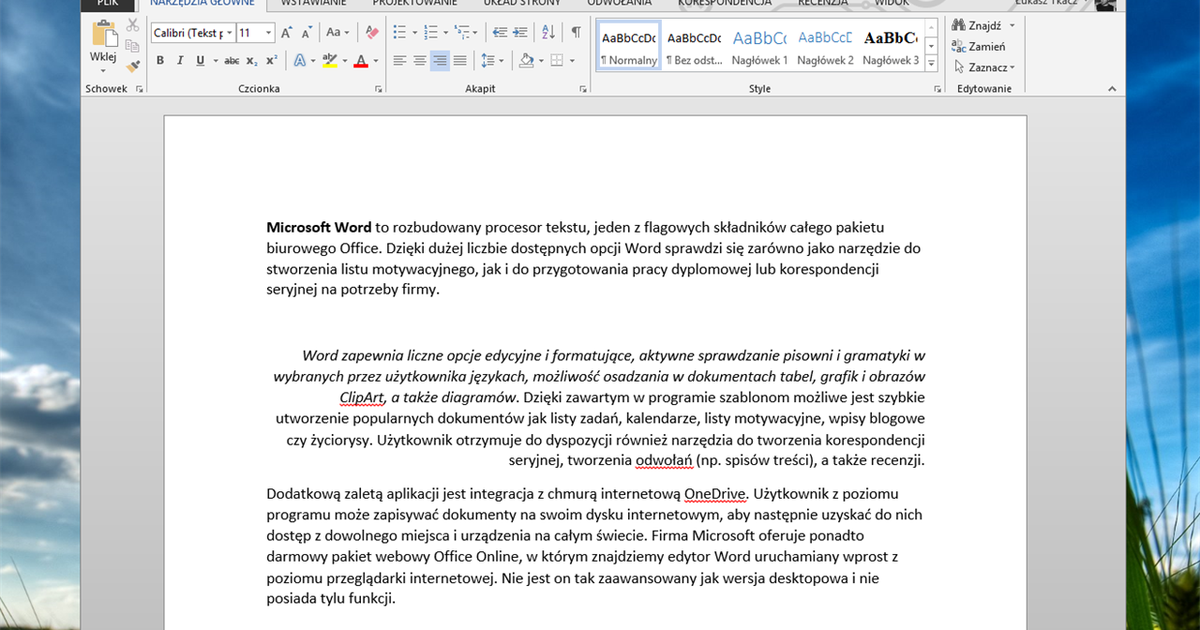Image resolution: width=1200 pixels, height=630 pixels.
Task: Click the Clear All Formatting icon
Action: click(371, 31)
